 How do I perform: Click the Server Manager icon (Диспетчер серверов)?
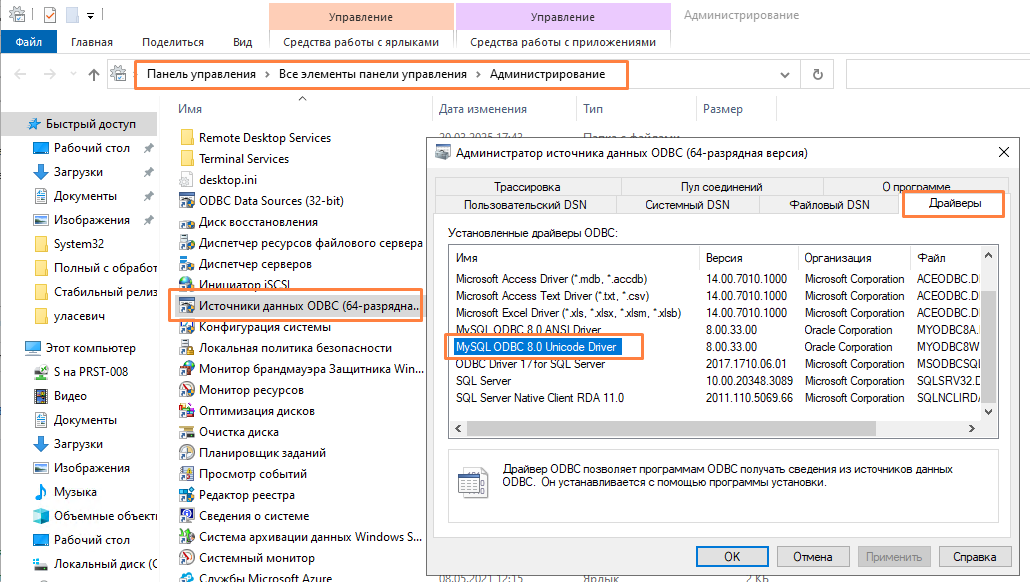click(x=186, y=264)
